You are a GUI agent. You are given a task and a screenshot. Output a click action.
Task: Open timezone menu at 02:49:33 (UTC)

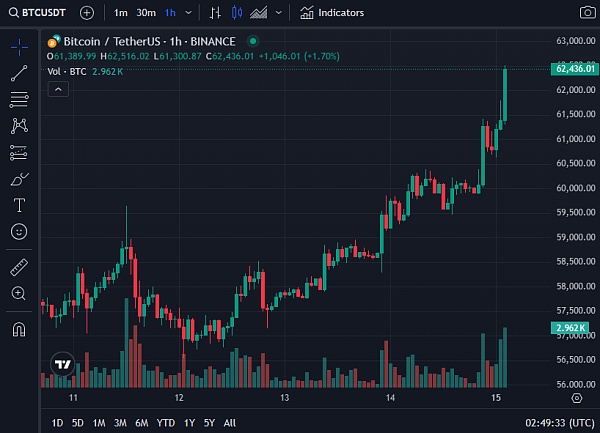tap(560, 423)
